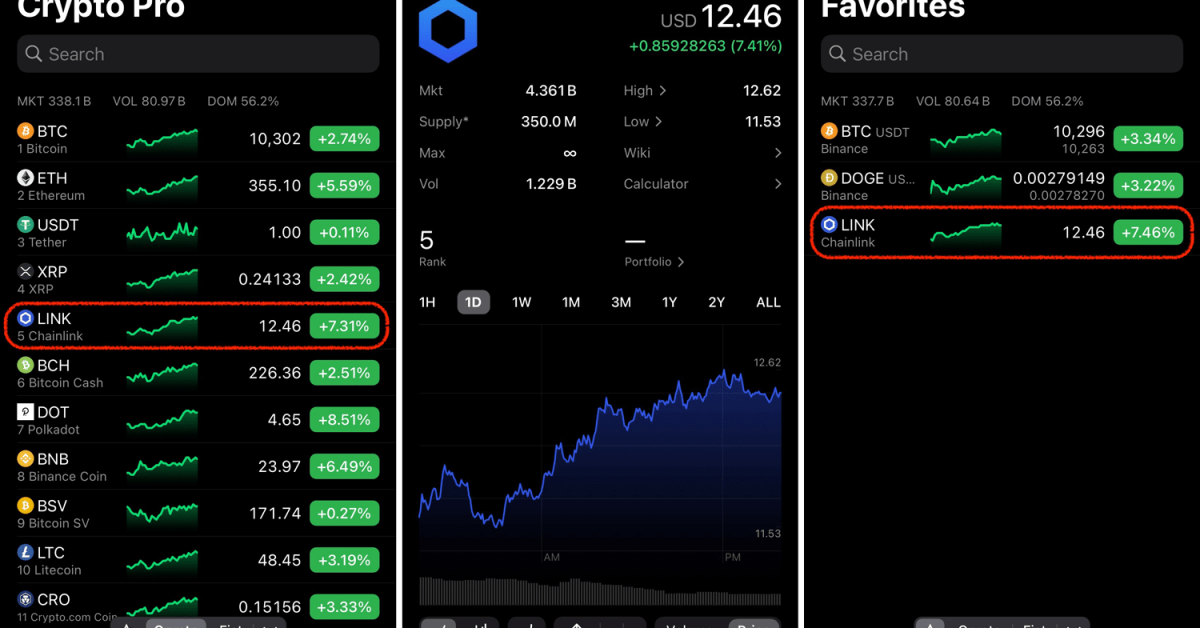Click the Crypto Pro search field
This screenshot has height=628, width=1200.
198,54
